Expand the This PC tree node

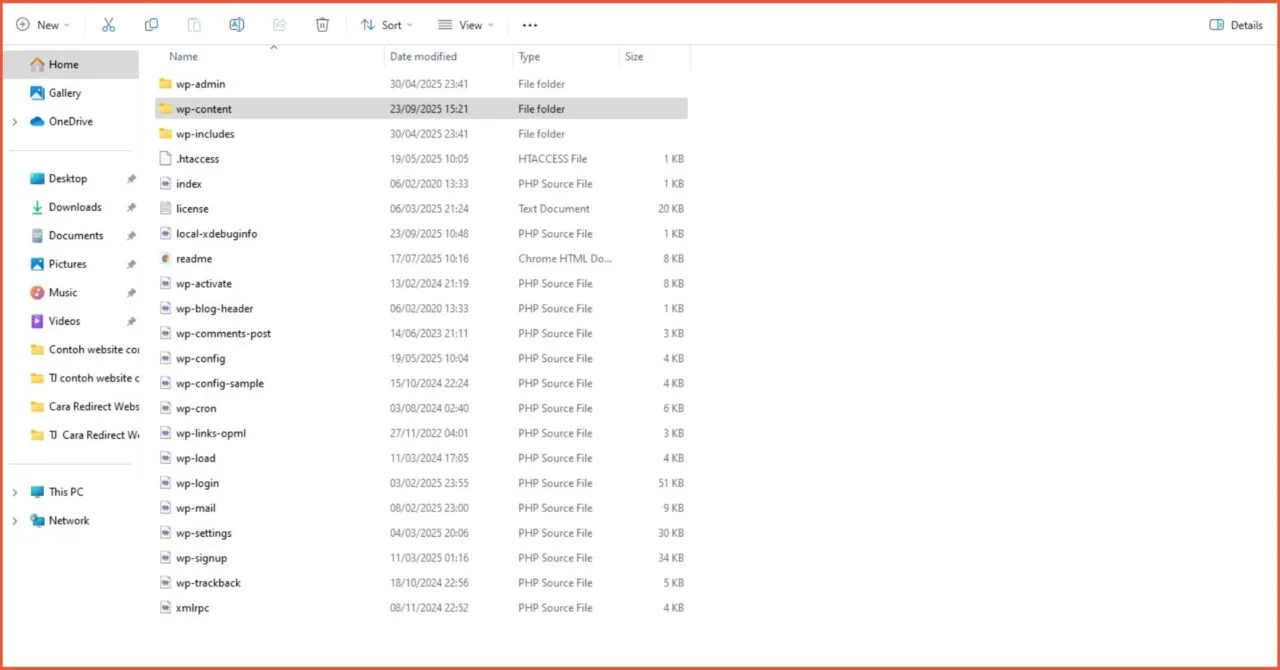pyautogui.click(x=14, y=491)
